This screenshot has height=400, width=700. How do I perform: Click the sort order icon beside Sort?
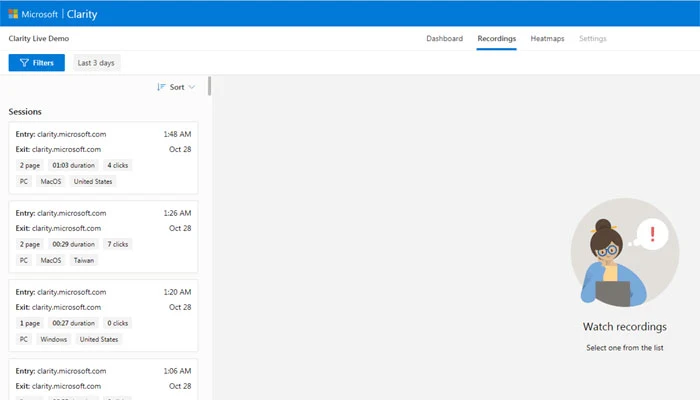[161, 87]
